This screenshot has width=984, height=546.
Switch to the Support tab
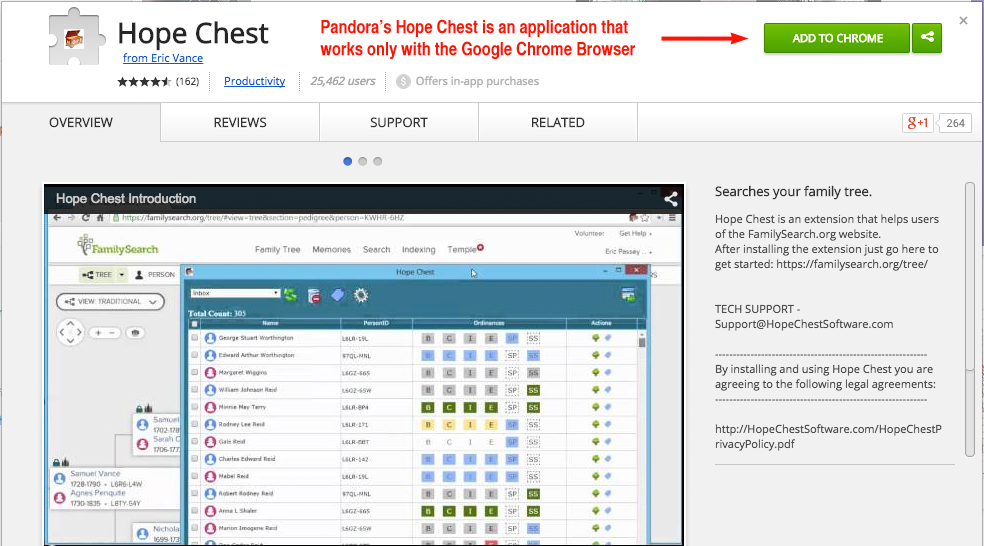398,122
